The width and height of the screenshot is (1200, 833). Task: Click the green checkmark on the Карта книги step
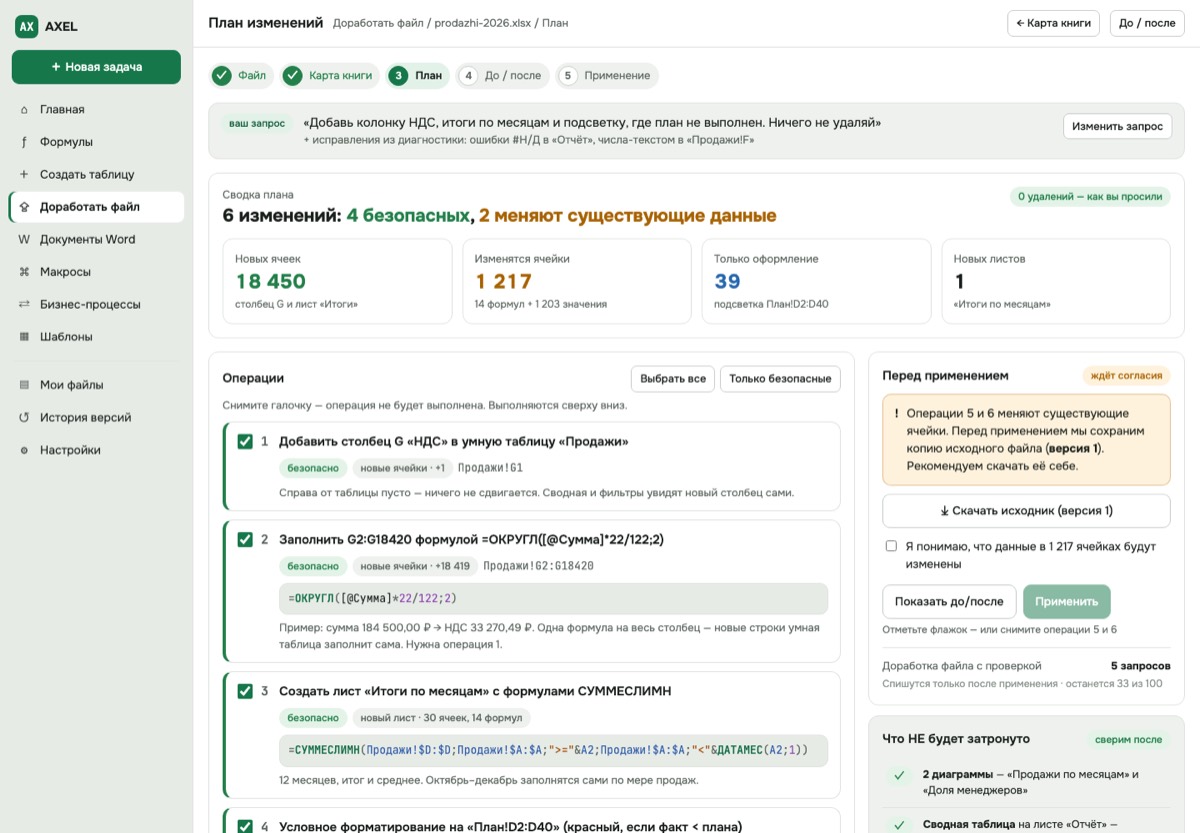(293, 75)
